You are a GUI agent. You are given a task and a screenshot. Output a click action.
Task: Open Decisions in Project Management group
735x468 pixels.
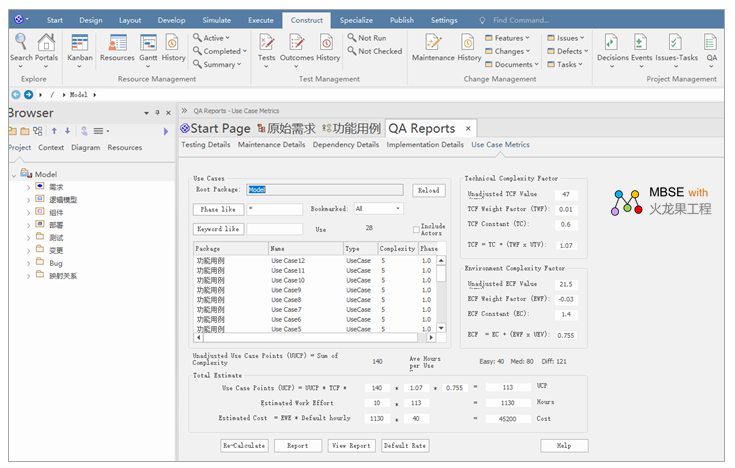click(612, 42)
